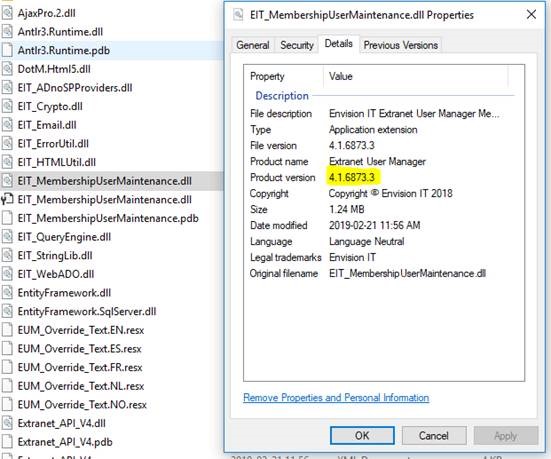The image size is (551, 459).
Task: Select the file name EIT_QueryEngine.dll
Action: pos(64,237)
